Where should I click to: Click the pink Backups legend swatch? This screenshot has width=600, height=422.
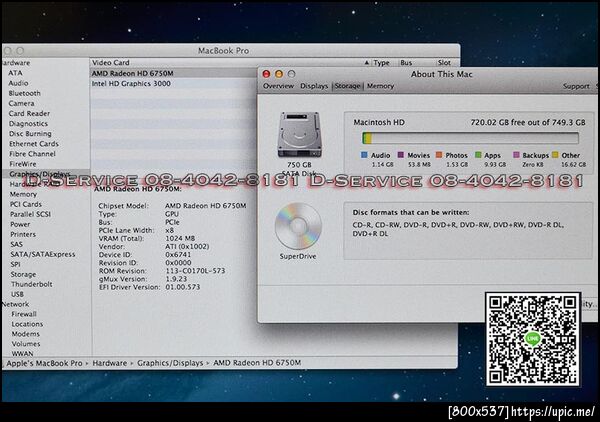pos(516,155)
